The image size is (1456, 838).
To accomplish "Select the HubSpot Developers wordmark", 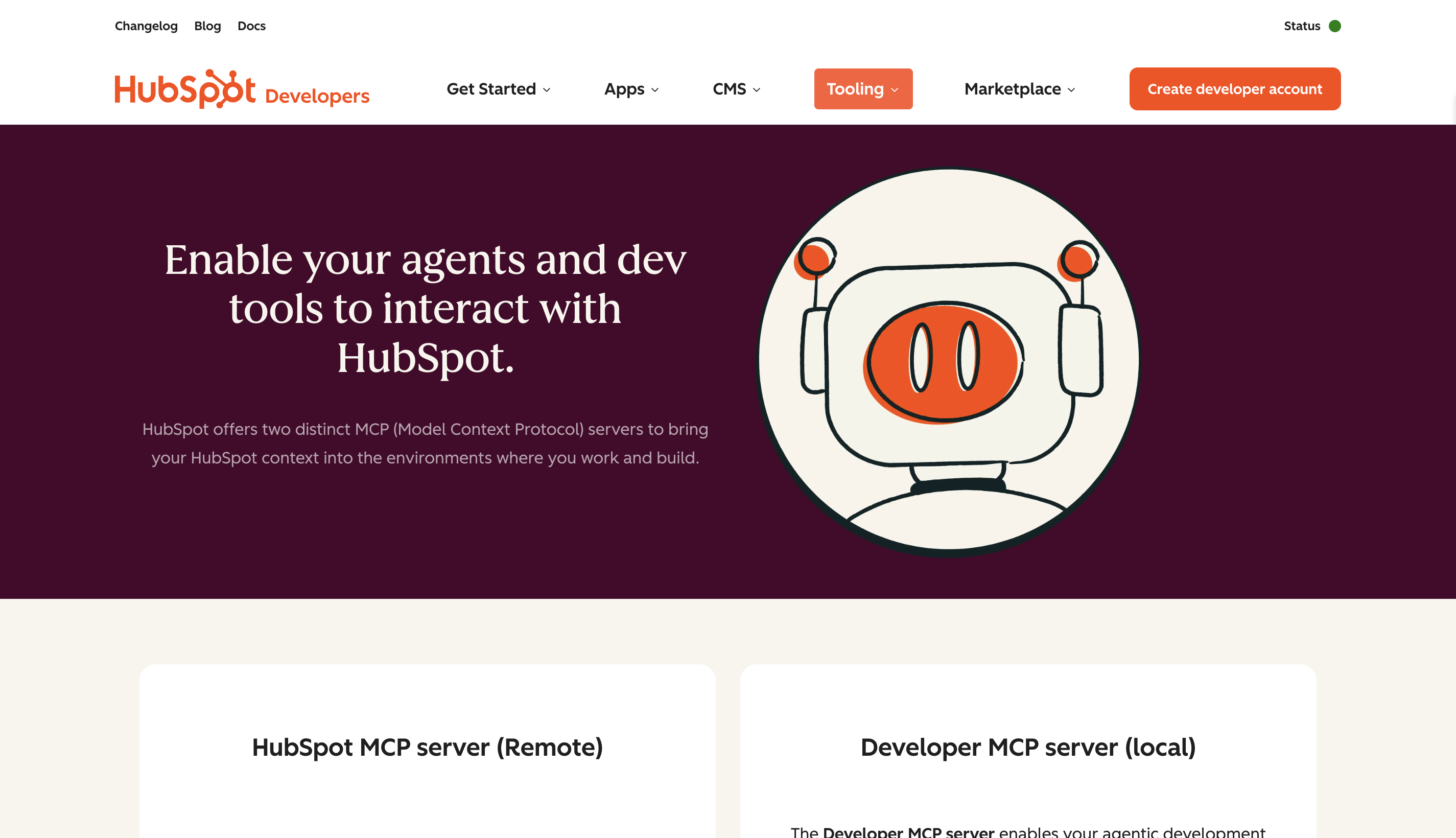I will 317,96.
